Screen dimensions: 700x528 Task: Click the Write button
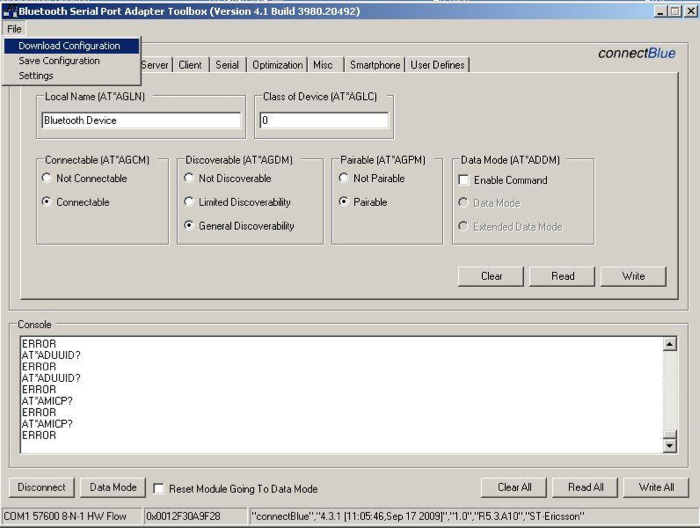pyautogui.click(x=633, y=276)
